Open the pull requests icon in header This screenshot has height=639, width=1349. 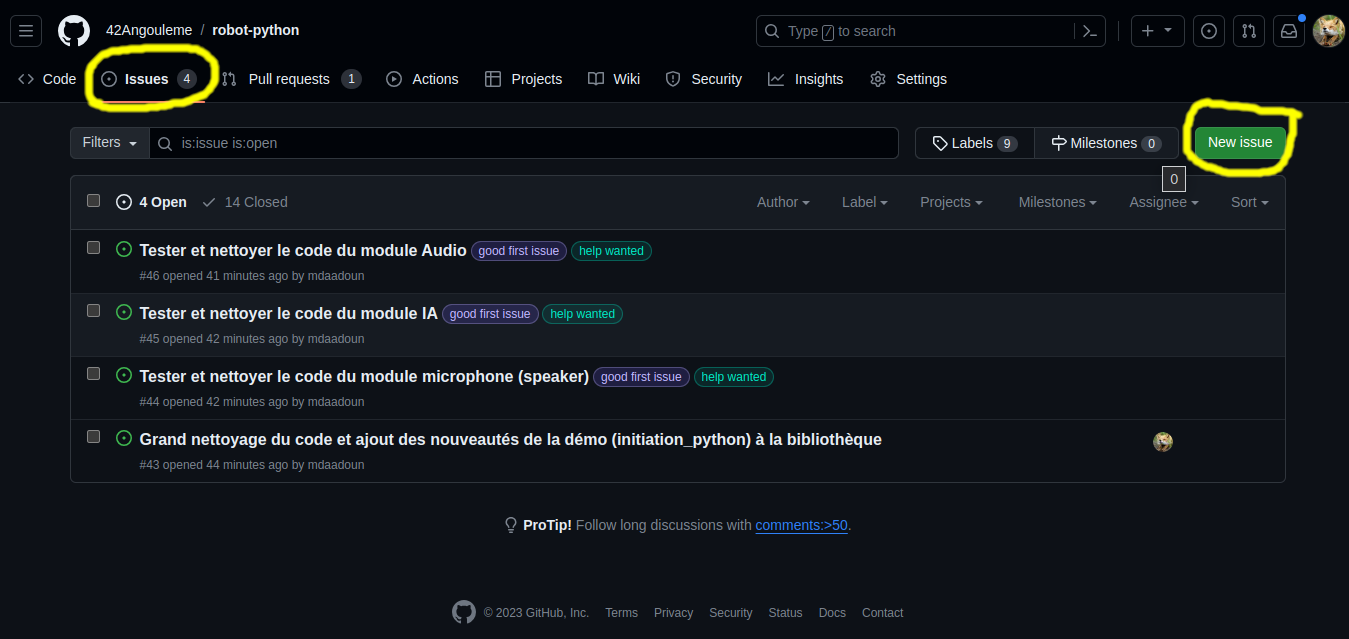(1249, 31)
